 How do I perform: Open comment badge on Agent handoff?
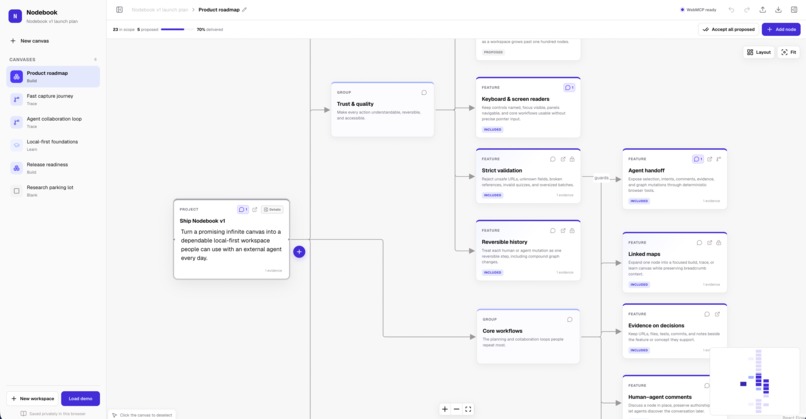[698, 159]
